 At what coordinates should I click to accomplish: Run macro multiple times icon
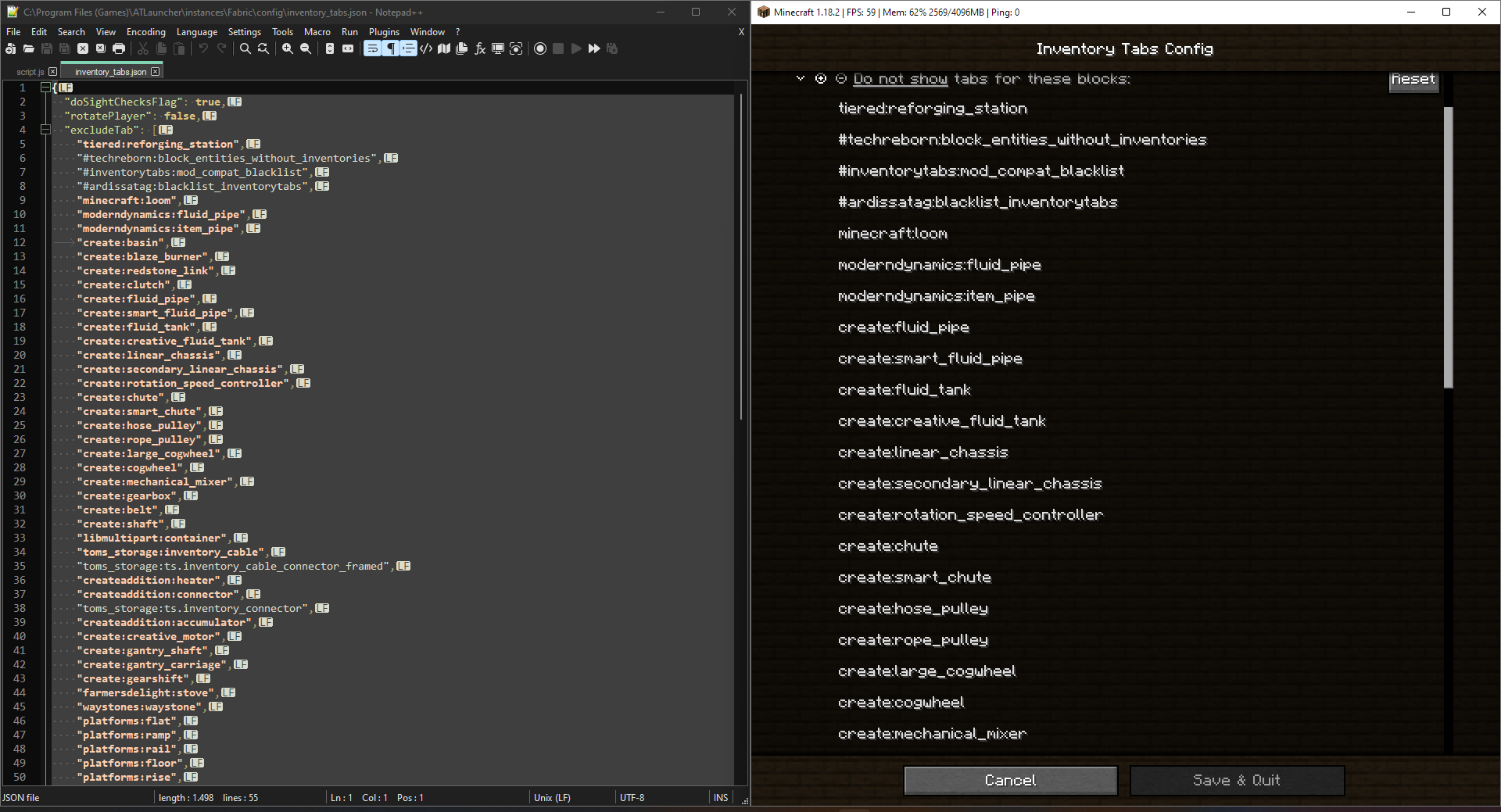point(594,48)
